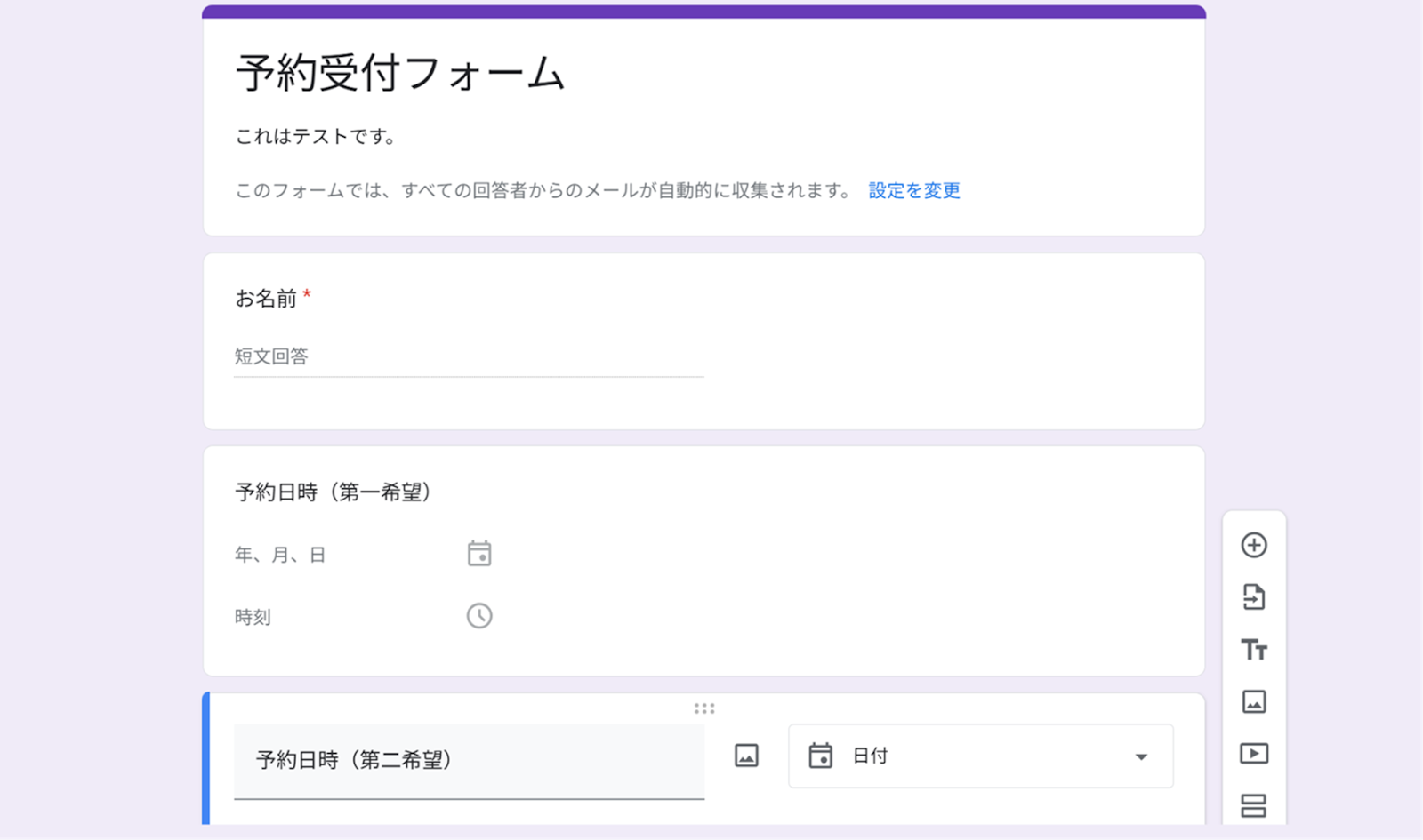Click the import questions icon
1423x840 pixels.
[x=1254, y=597]
